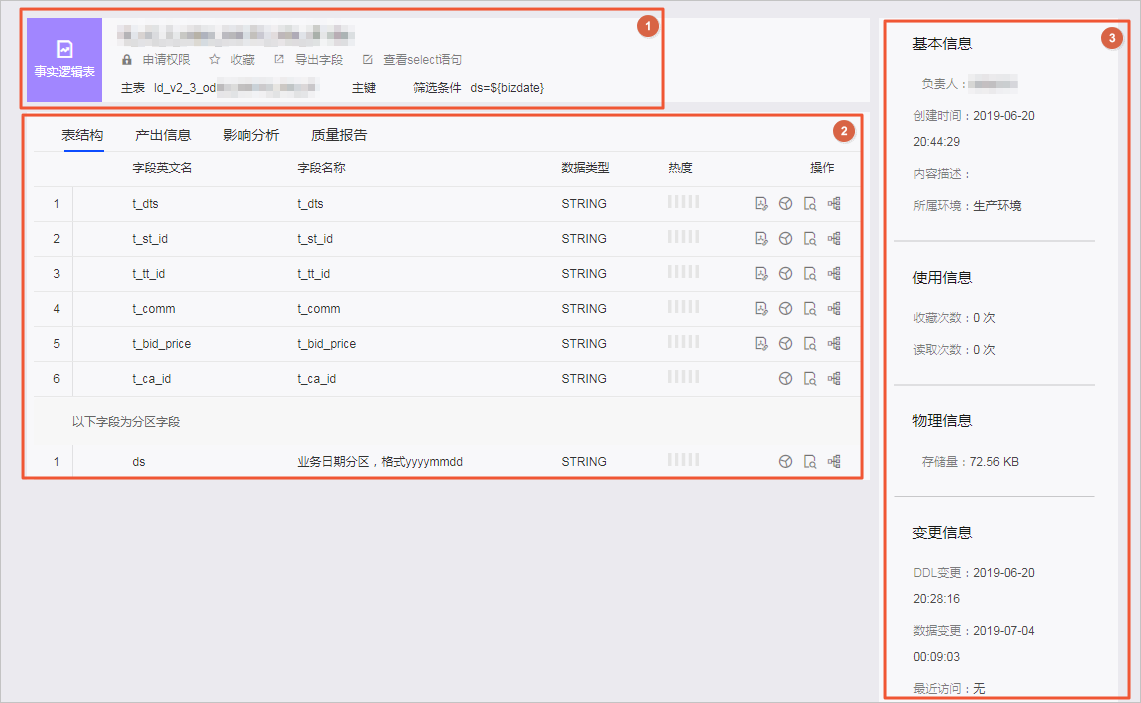The width and height of the screenshot is (1141, 703).
Task: Click heat bar indicator in t_dts row
Action: point(683,202)
